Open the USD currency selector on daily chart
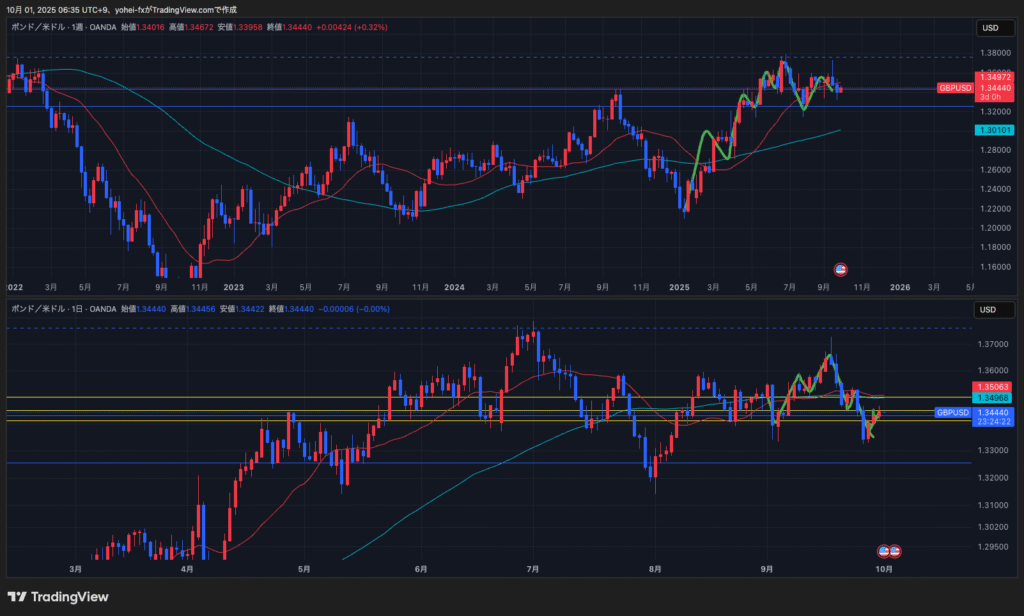Screen dimensions: 1024x616 point(990,310)
